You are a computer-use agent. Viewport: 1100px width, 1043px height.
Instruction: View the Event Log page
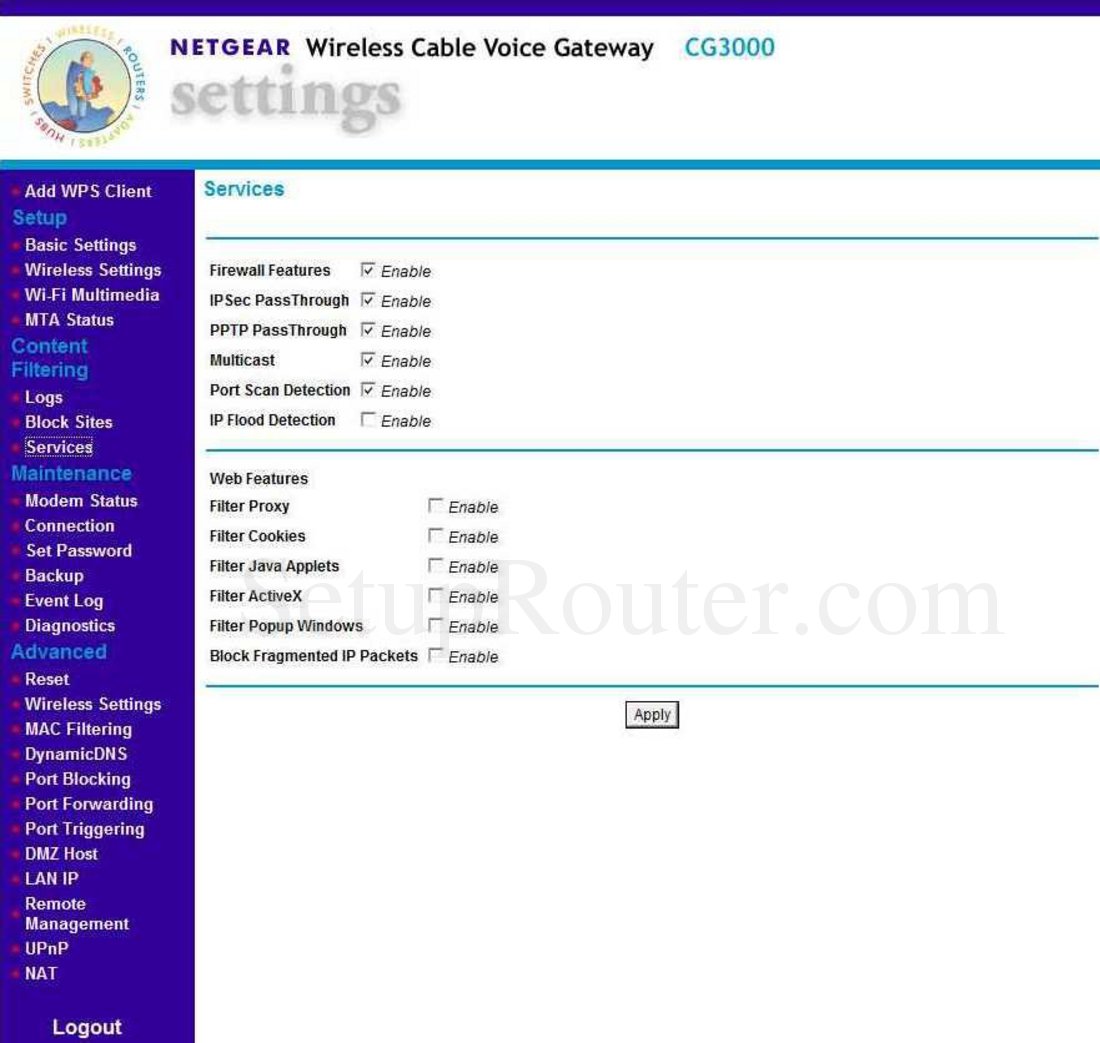64,601
